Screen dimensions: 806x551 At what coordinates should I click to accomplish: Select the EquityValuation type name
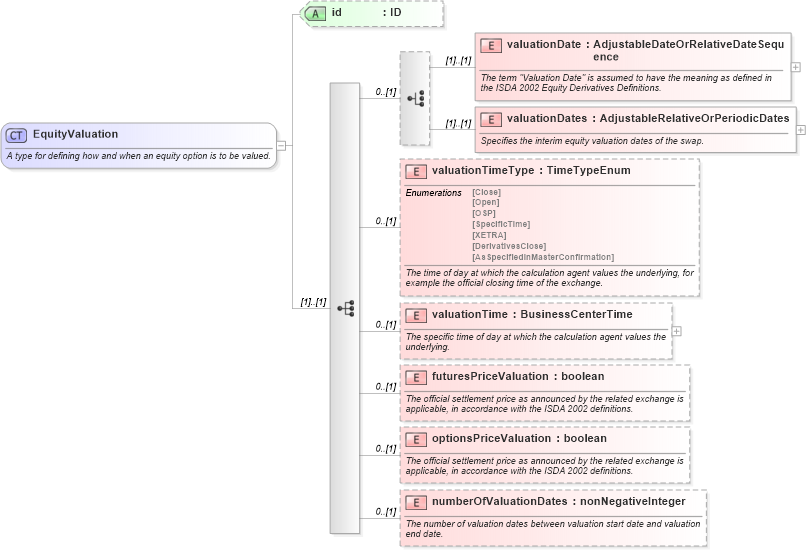pos(76,134)
